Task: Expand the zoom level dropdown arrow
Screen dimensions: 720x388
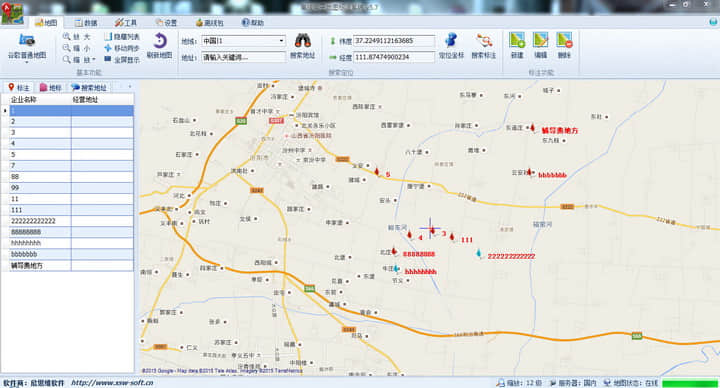Action: tap(94, 59)
